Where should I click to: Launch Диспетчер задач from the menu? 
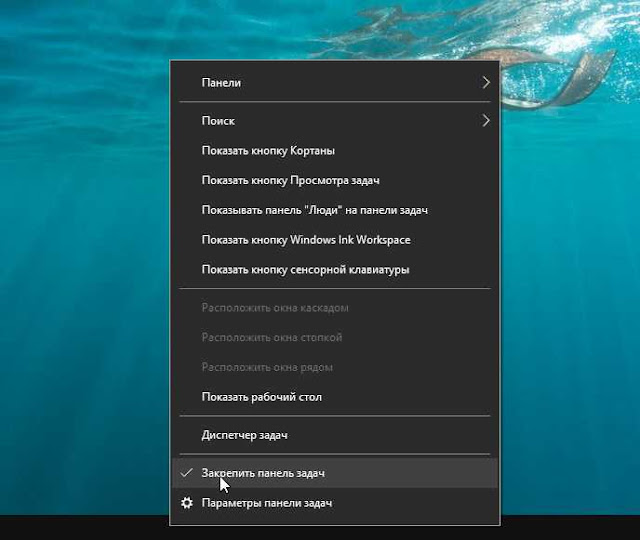click(334, 435)
